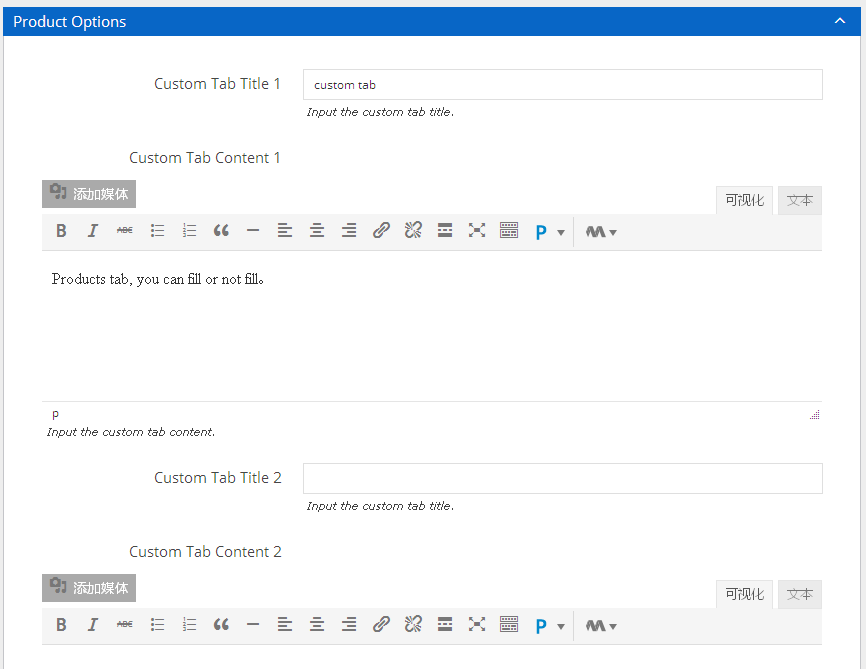The image size is (866, 669).
Task: Click the Content 1 editor resize handle
Action: click(x=815, y=415)
